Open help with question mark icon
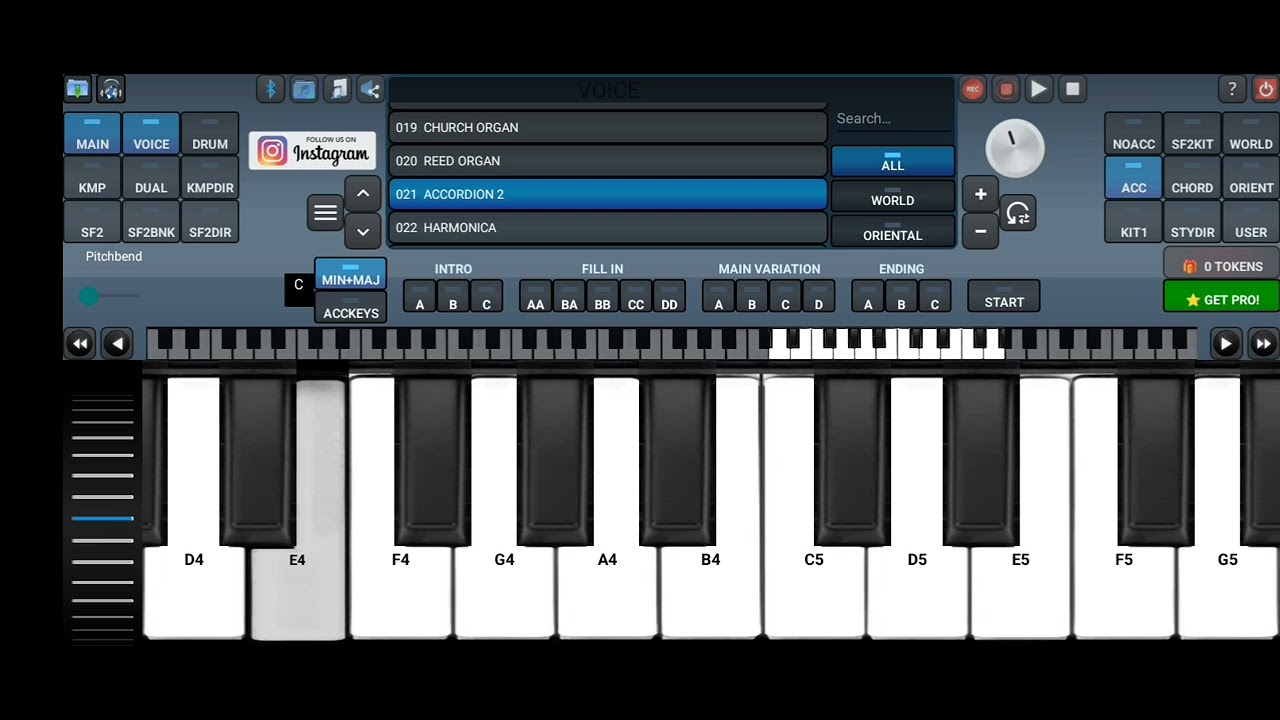The width and height of the screenshot is (1280, 720). coord(1232,89)
